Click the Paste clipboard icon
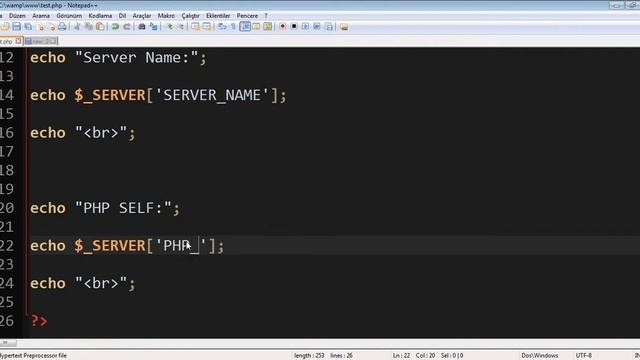This screenshot has height=360, width=640. (100, 27)
